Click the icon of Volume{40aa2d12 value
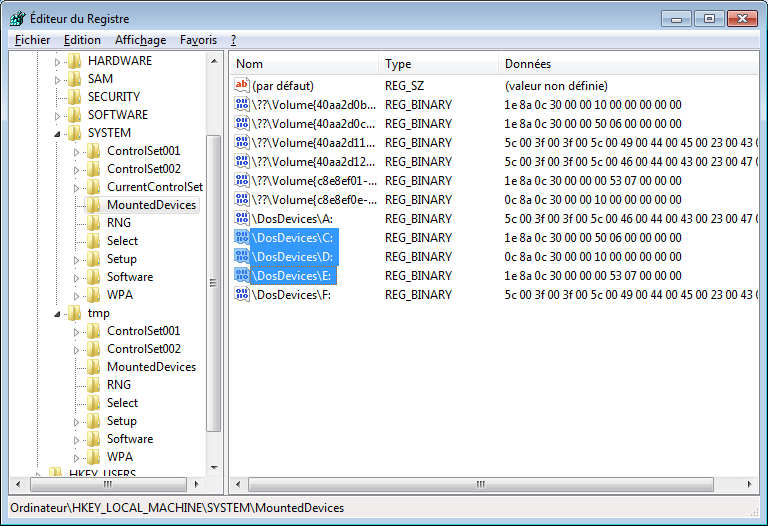The height and width of the screenshot is (526, 768). (x=242, y=162)
